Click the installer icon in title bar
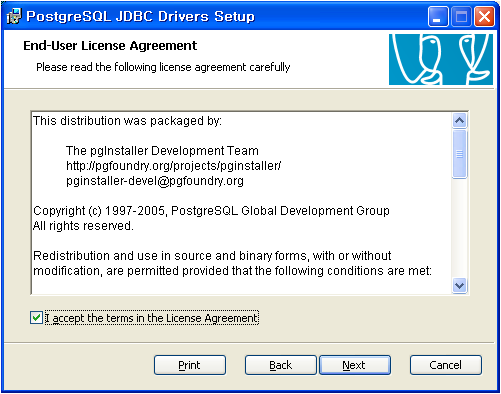 [x=14, y=16]
